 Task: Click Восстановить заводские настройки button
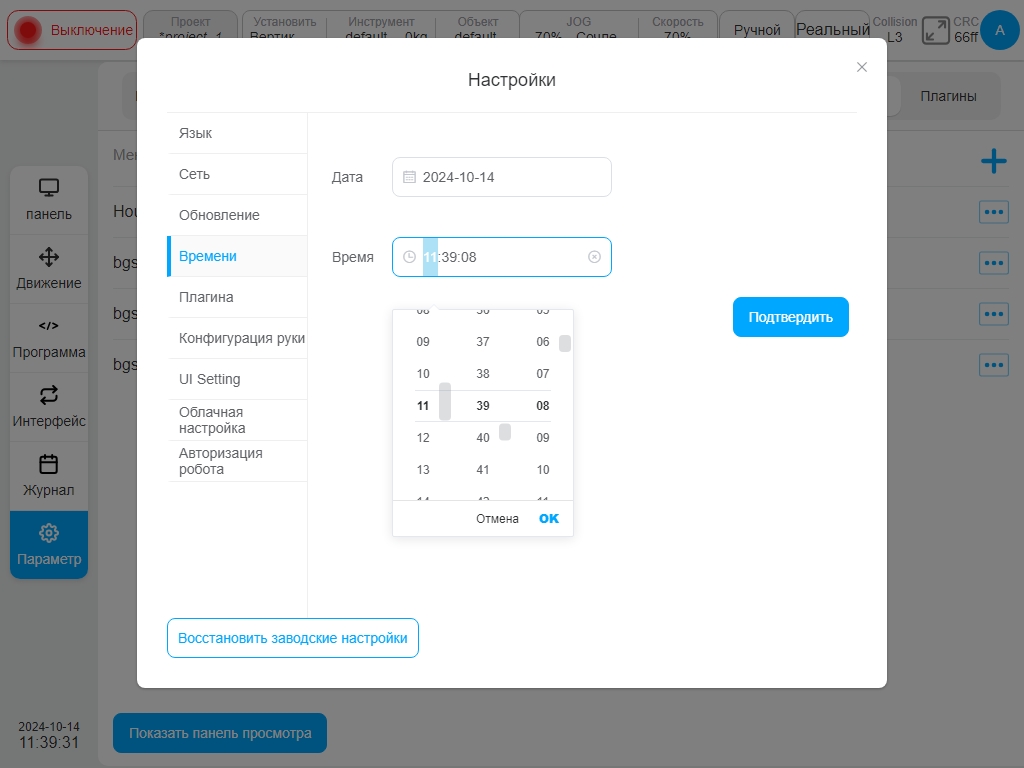[x=293, y=638]
